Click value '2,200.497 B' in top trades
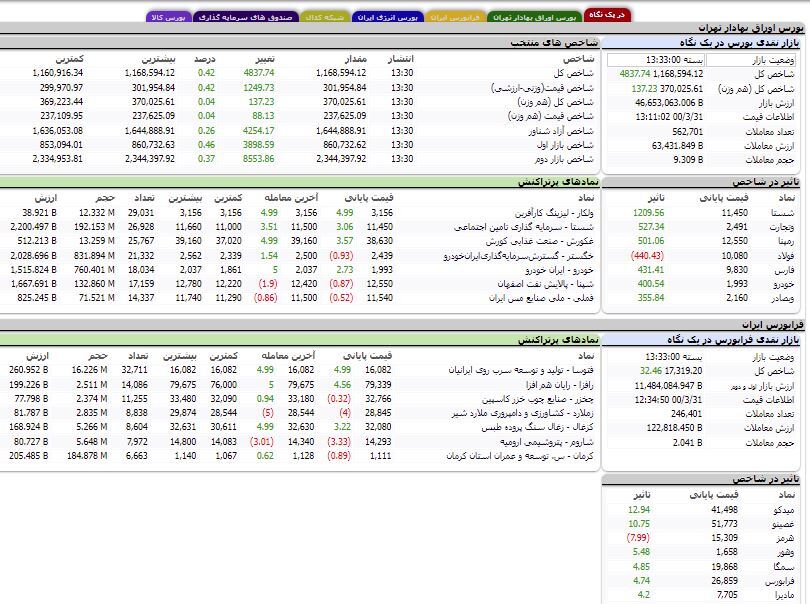The width and height of the screenshot is (810, 604). tap(34, 227)
